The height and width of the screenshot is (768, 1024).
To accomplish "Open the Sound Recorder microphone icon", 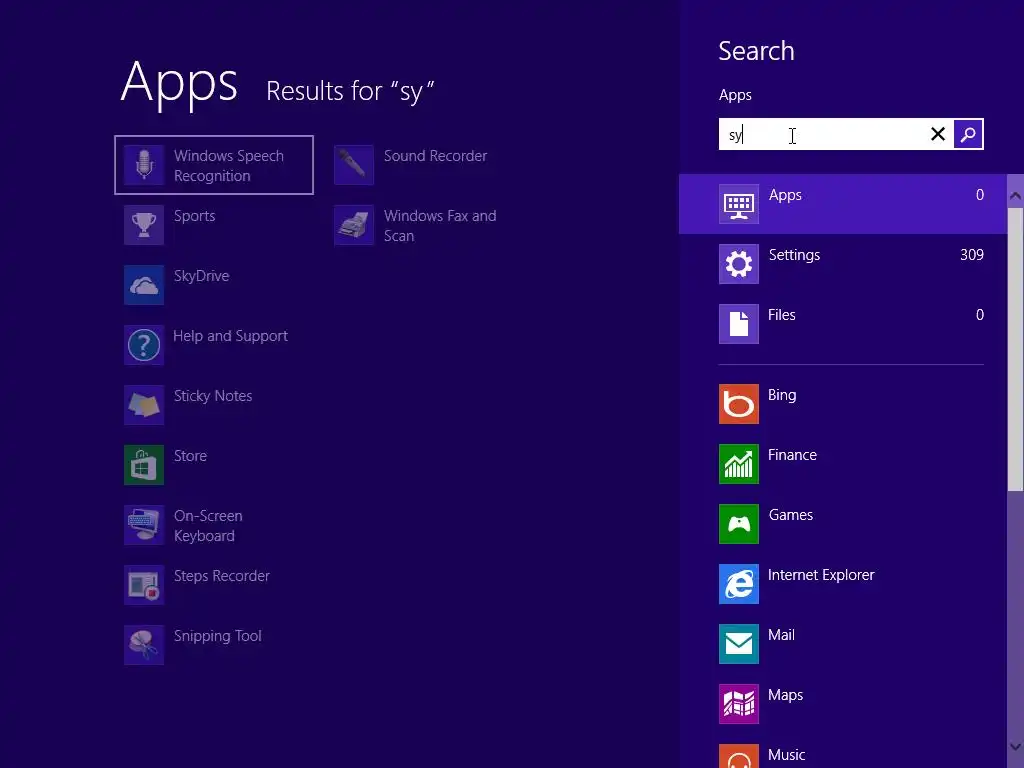I will click(x=354, y=165).
